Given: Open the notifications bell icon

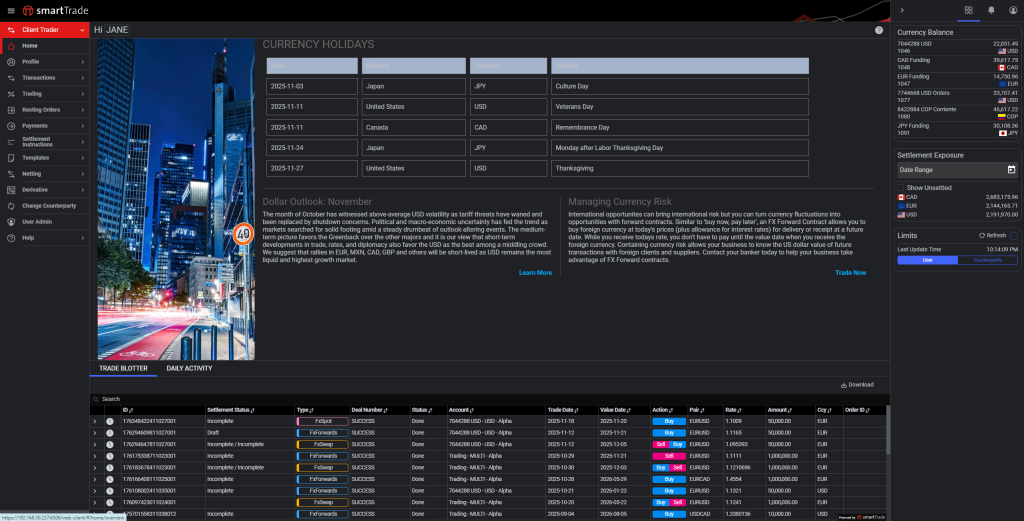Looking at the screenshot, I should coord(991,10).
